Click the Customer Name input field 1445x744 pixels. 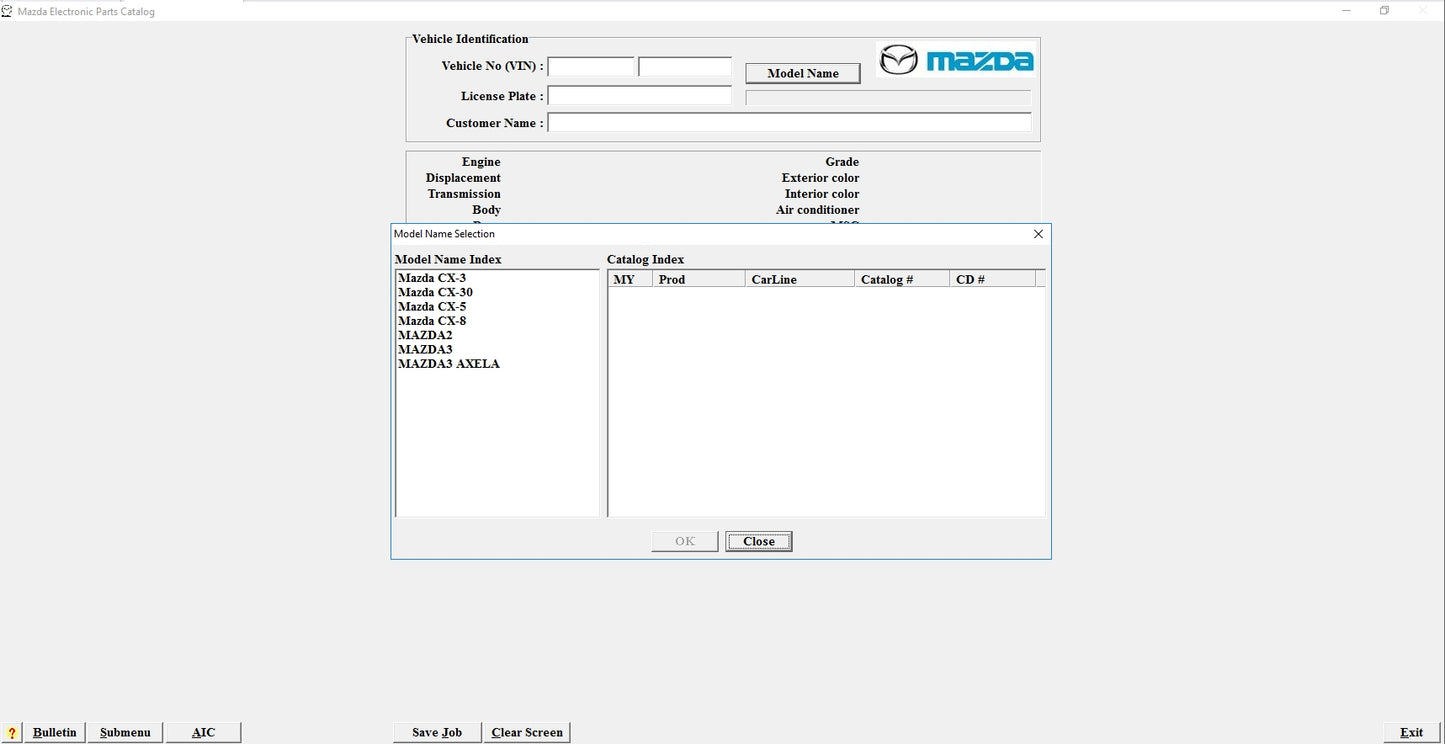[789, 123]
